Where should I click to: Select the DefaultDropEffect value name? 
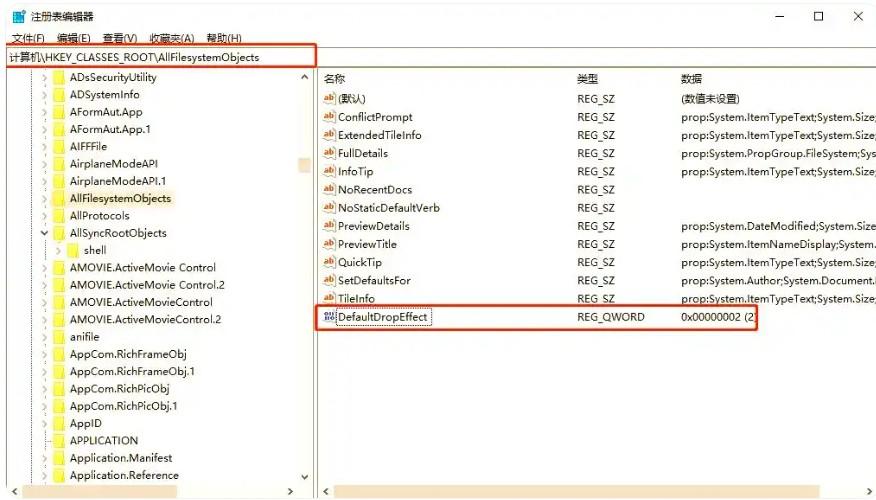pyautogui.click(x=383, y=317)
